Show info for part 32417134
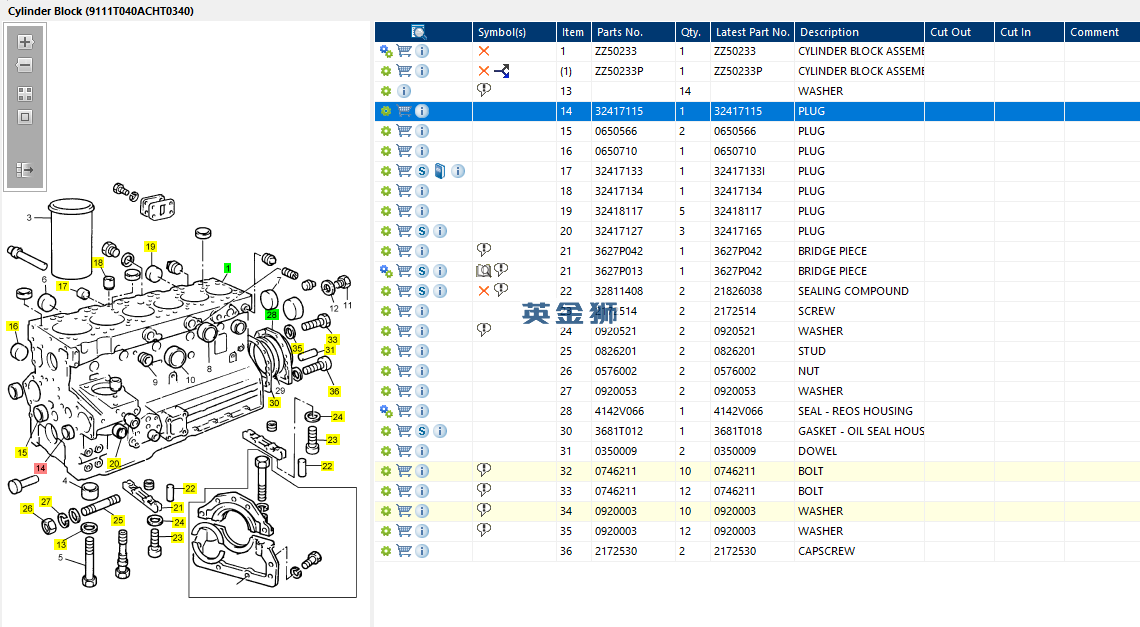The width and height of the screenshot is (1140, 627). tap(422, 191)
